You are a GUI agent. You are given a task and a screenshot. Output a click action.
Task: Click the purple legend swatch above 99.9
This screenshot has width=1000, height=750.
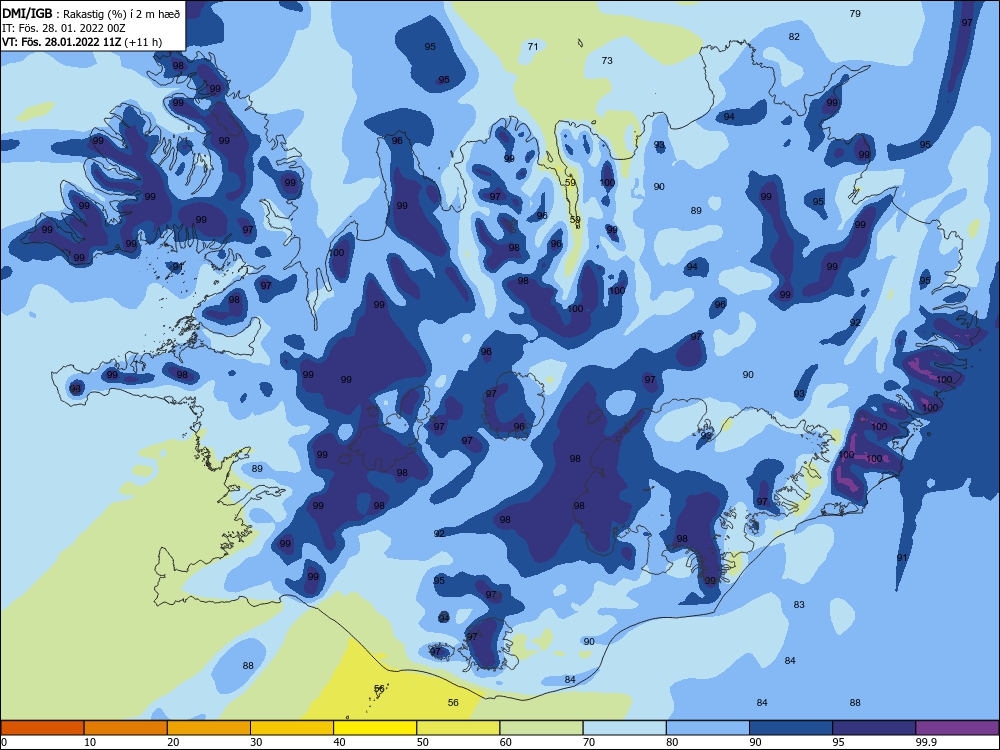(957, 728)
